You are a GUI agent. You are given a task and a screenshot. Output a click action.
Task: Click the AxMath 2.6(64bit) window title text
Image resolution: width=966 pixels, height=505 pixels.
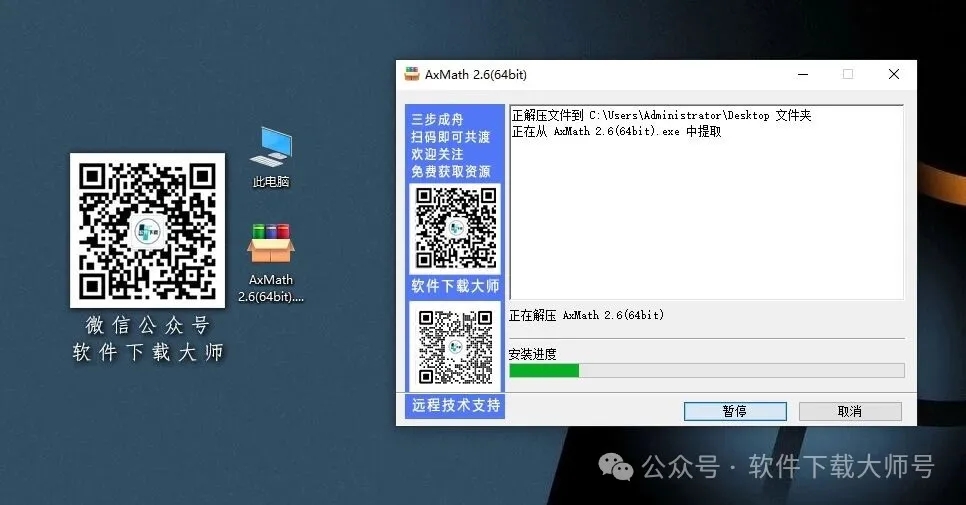pyautogui.click(x=476, y=75)
